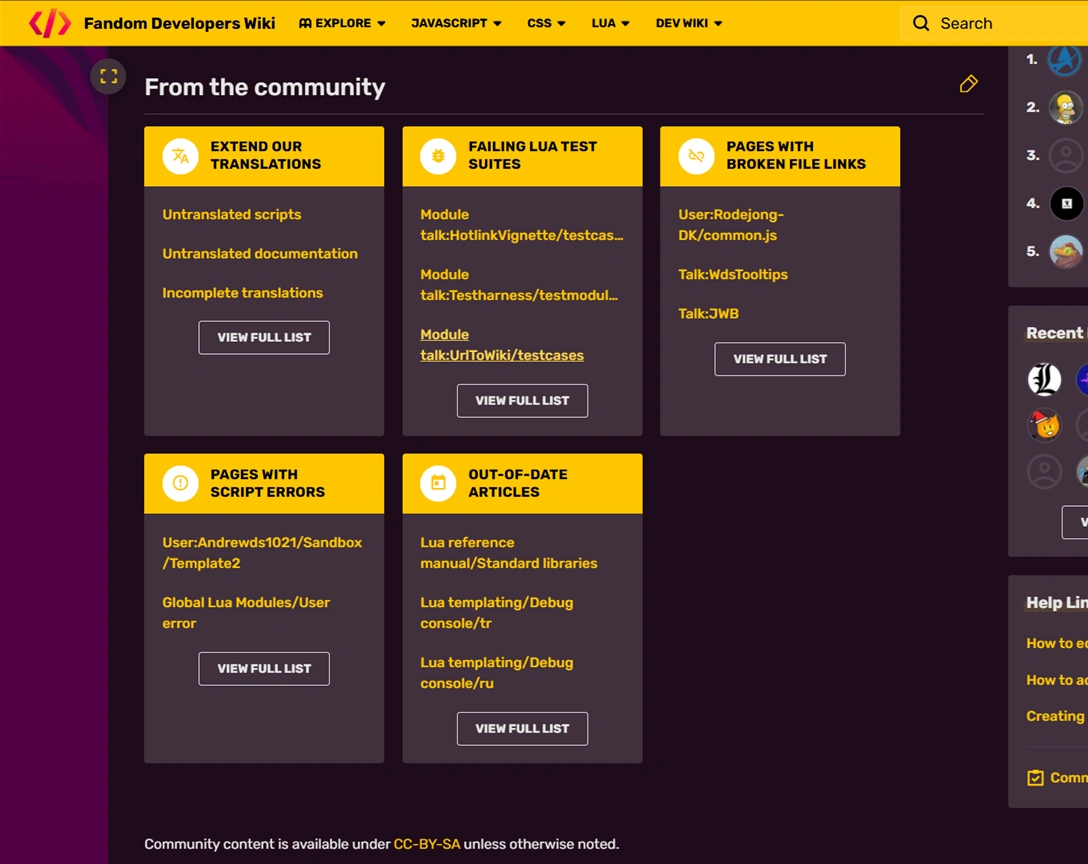Open the CC-BY-SA license link
This screenshot has height=864, width=1088.
coord(426,843)
